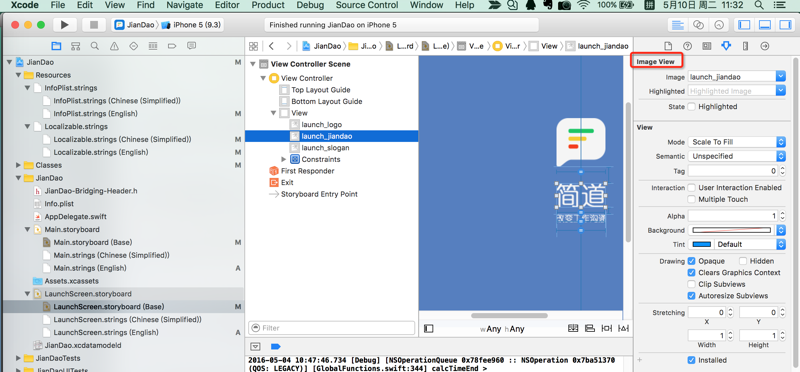Image resolution: width=800 pixels, height=372 pixels.
Task: Open the Highlighted image dropdown
Action: 781,91
